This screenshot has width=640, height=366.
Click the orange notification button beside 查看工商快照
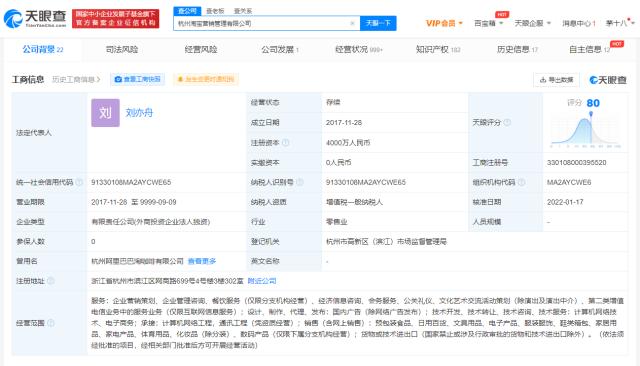206,79
